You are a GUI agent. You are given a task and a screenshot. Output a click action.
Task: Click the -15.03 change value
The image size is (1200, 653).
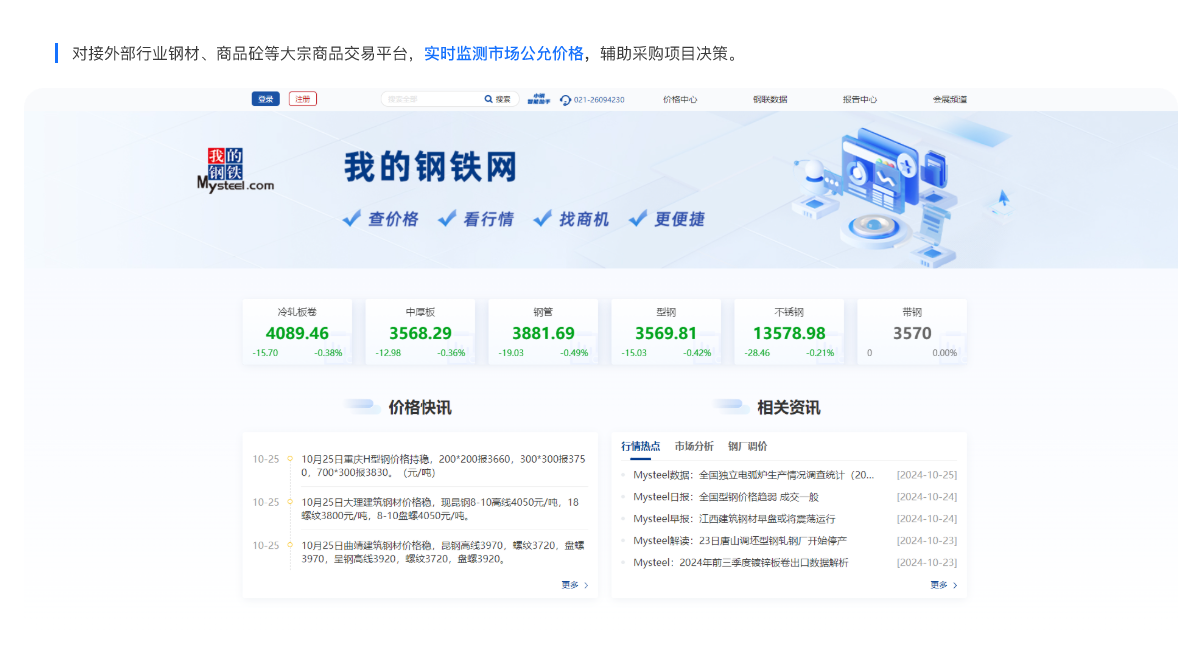click(634, 353)
